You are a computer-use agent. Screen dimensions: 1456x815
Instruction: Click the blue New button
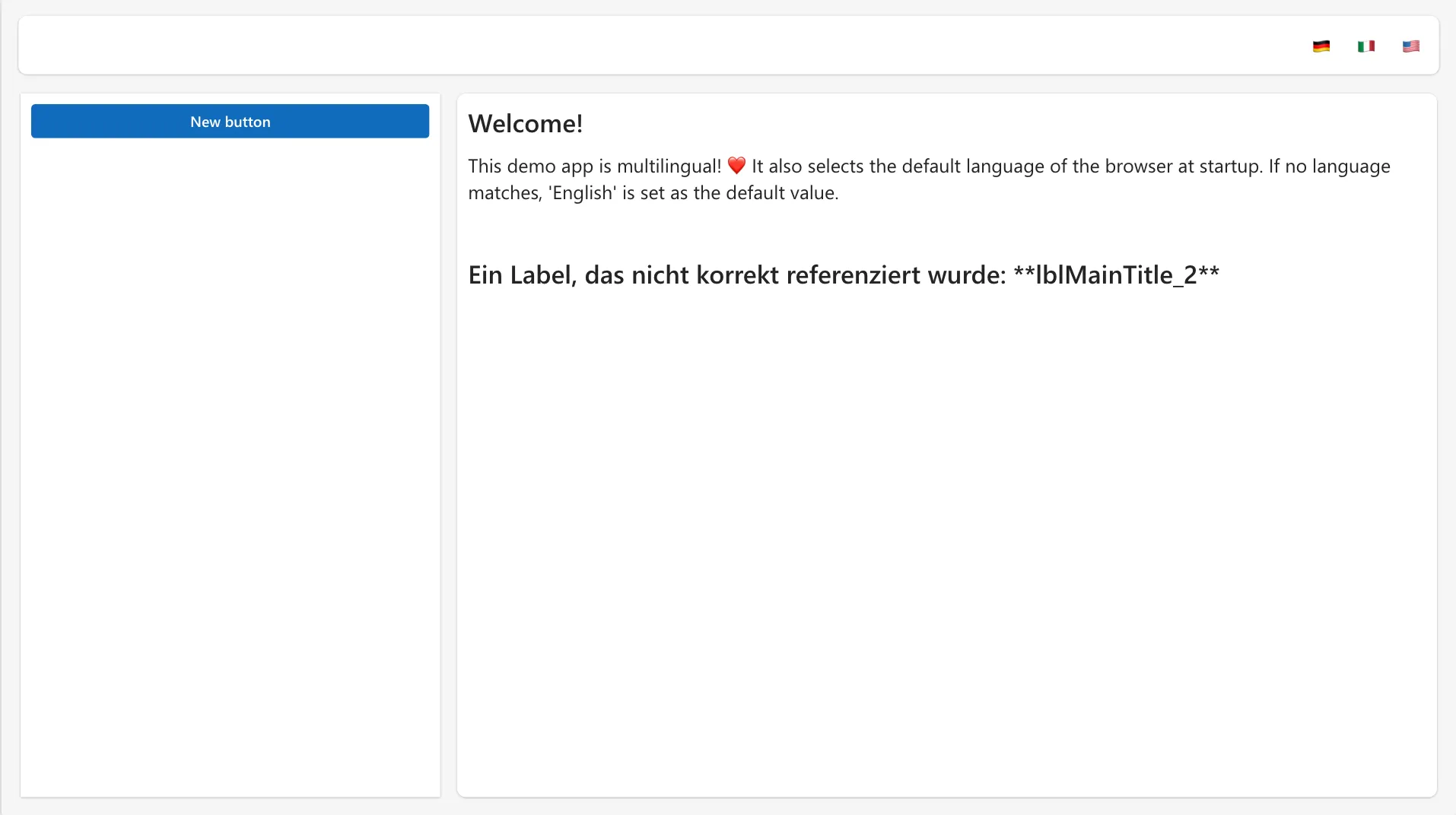pyautogui.click(x=230, y=122)
